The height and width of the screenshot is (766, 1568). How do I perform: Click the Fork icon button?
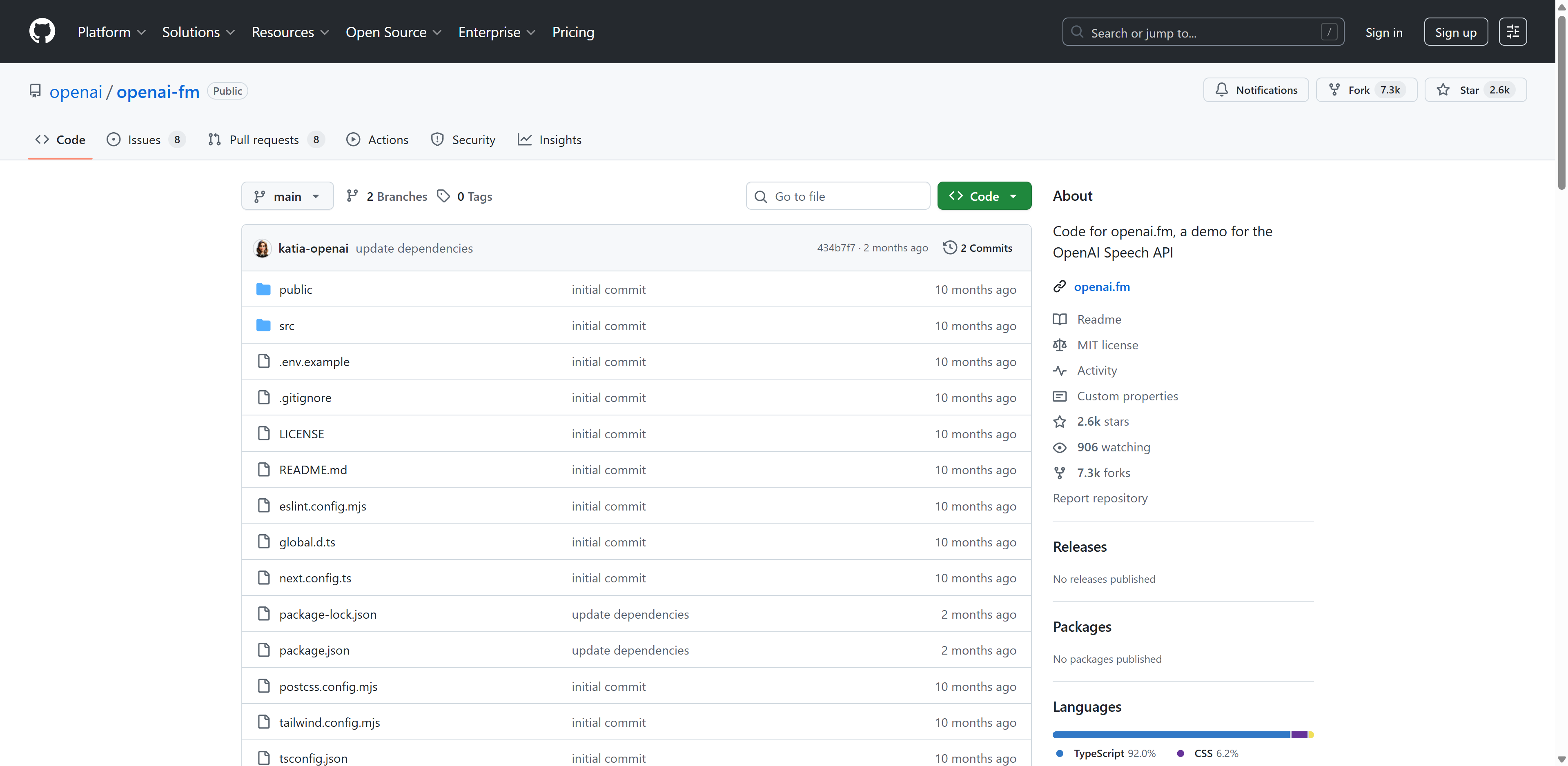1334,90
